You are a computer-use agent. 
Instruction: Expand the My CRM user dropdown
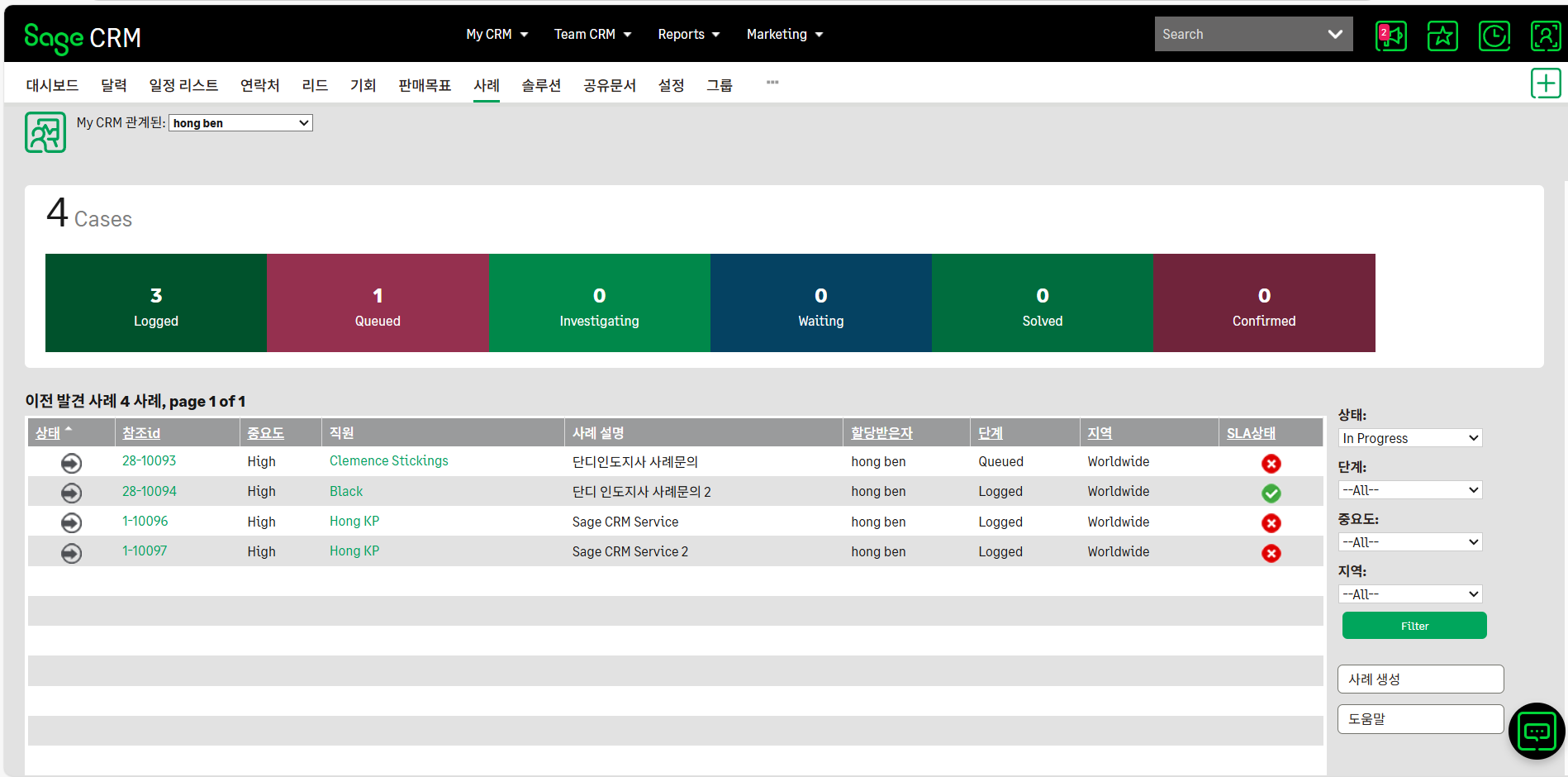240,123
